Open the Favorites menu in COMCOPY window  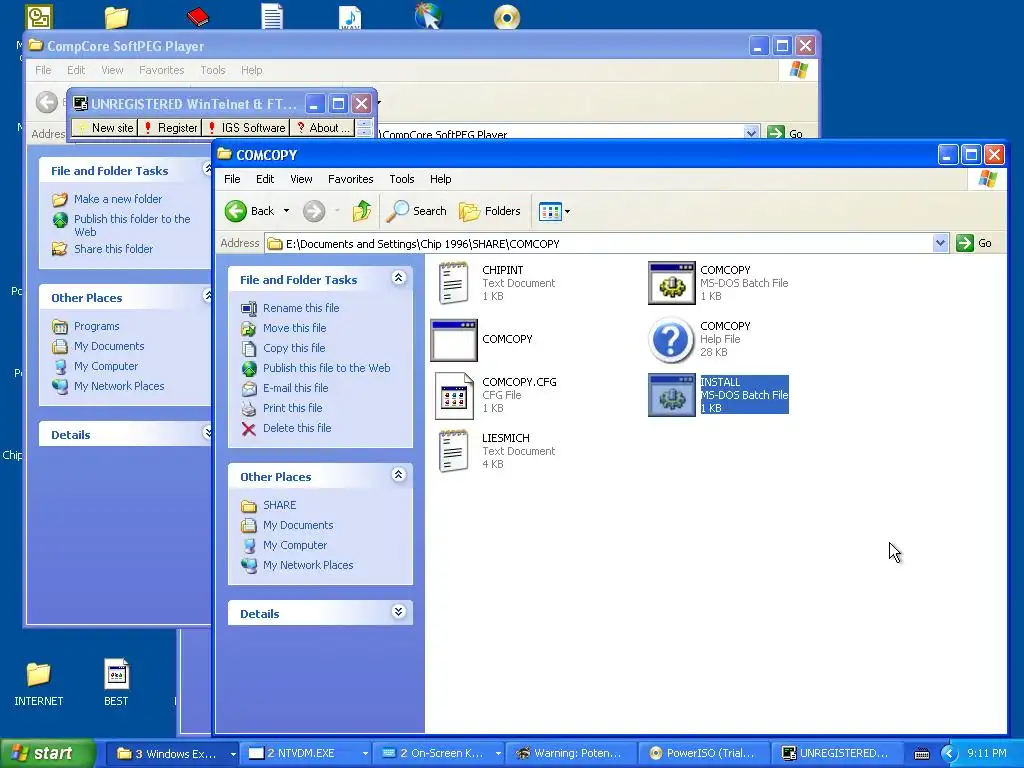tap(351, 179)
